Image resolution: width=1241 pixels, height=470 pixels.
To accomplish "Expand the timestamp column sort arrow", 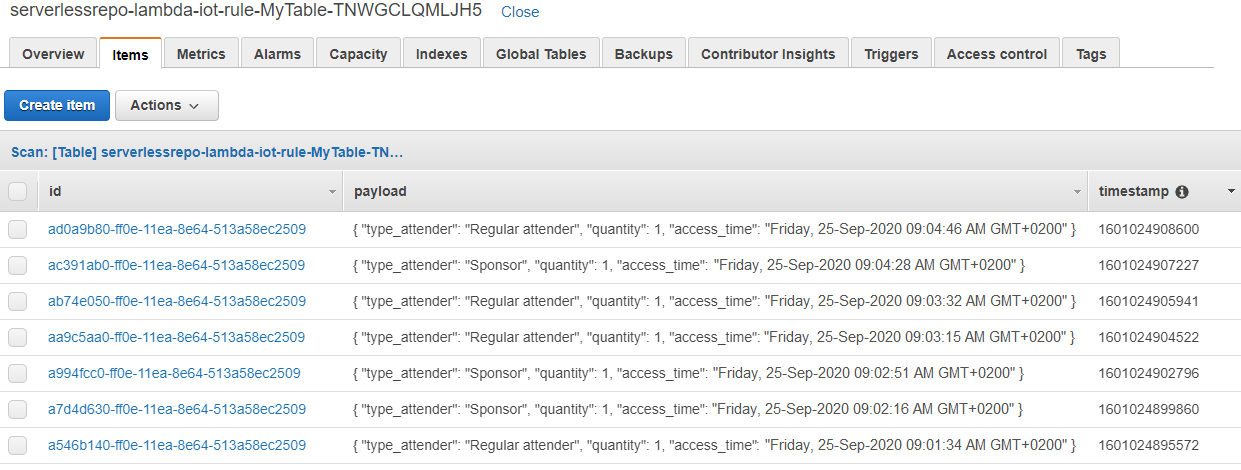I will click(x=1231, y=191).
